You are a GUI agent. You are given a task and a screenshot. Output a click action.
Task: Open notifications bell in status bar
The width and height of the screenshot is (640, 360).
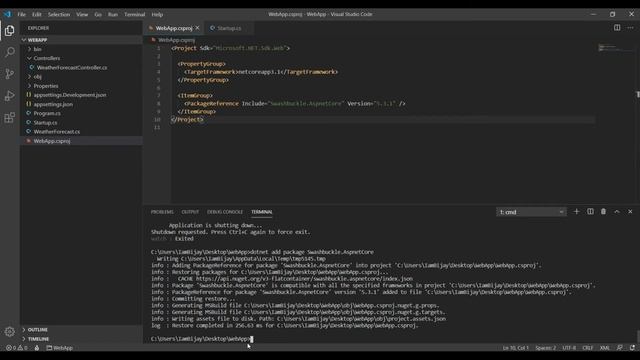pyautogui.click(x=632, y=348)
